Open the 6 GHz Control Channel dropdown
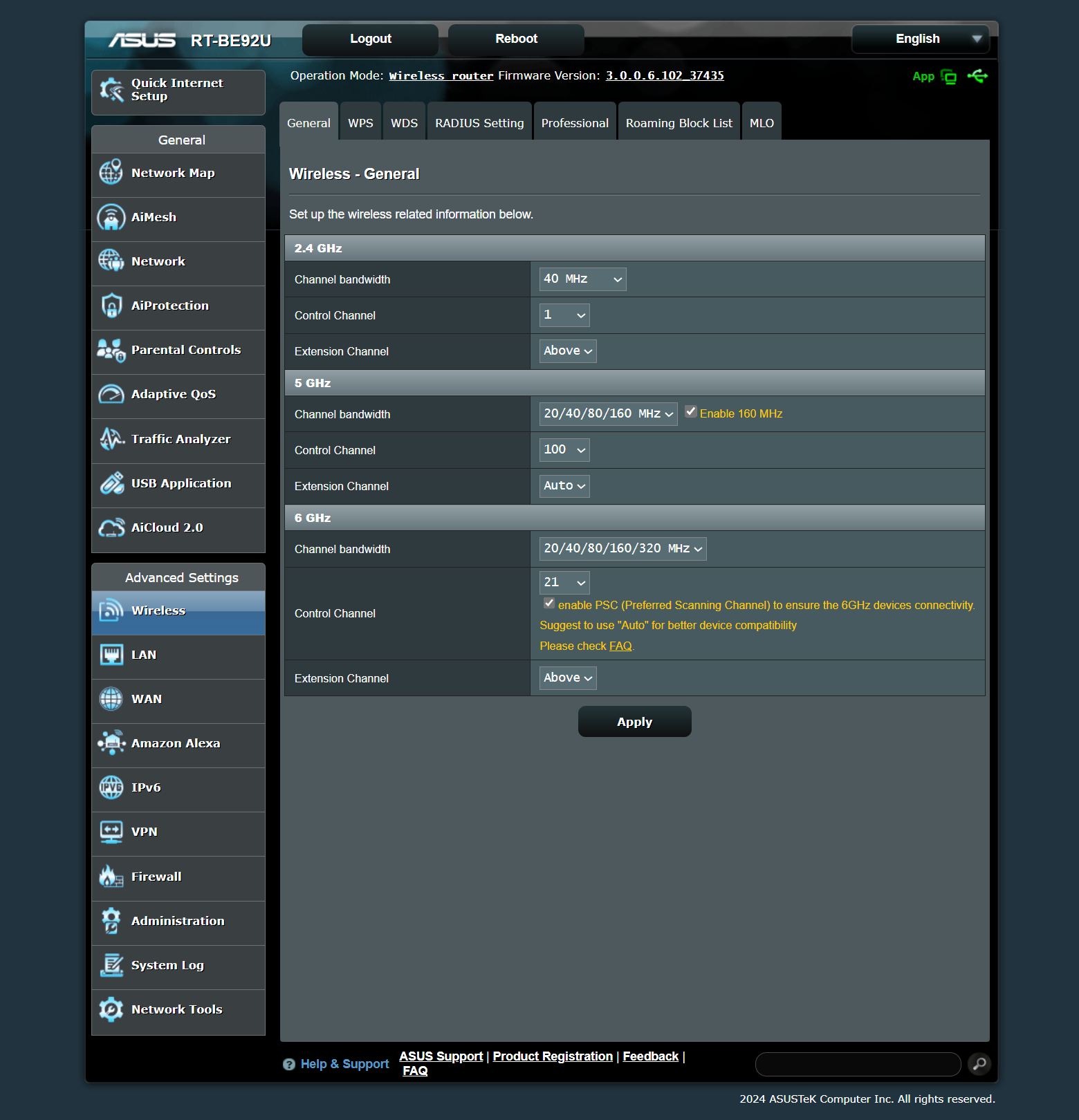The width and height of the screenshot is (1079, 1120). coord(565,583)
